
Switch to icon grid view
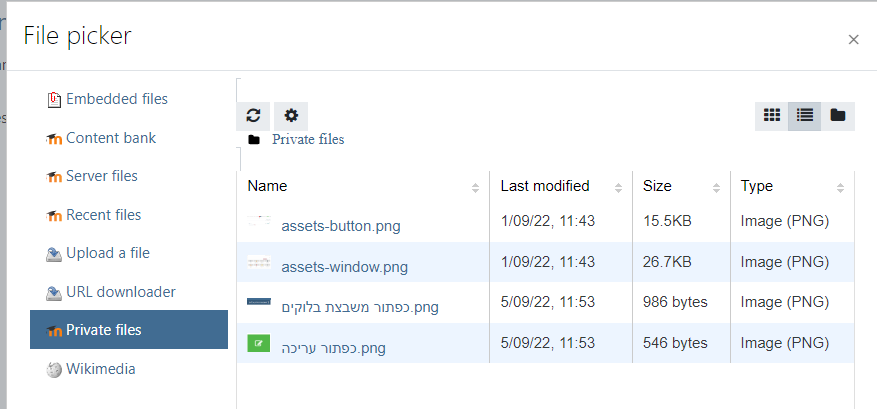(x=771, y=115)
